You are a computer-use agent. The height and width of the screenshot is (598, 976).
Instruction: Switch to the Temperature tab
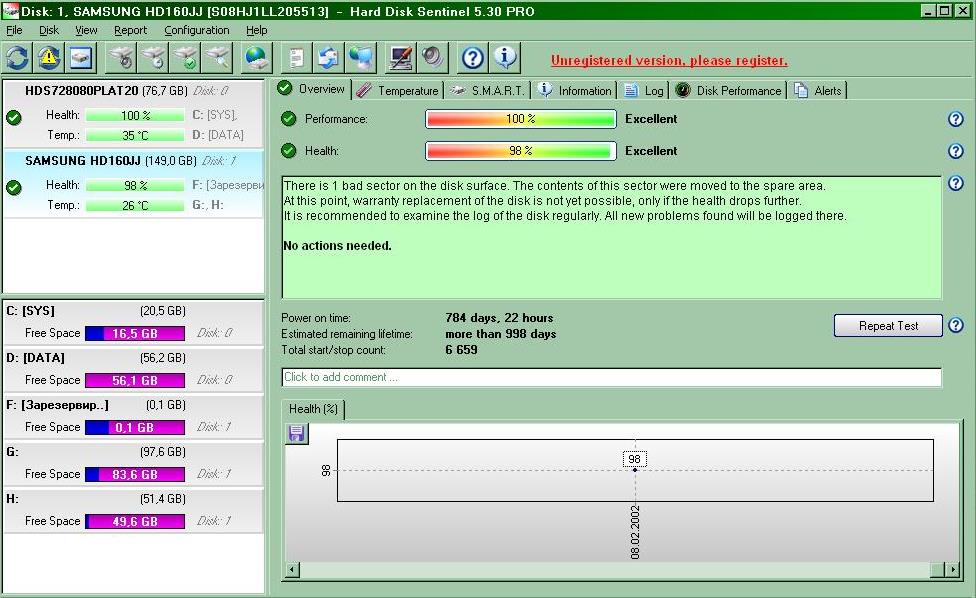[398, 91]
